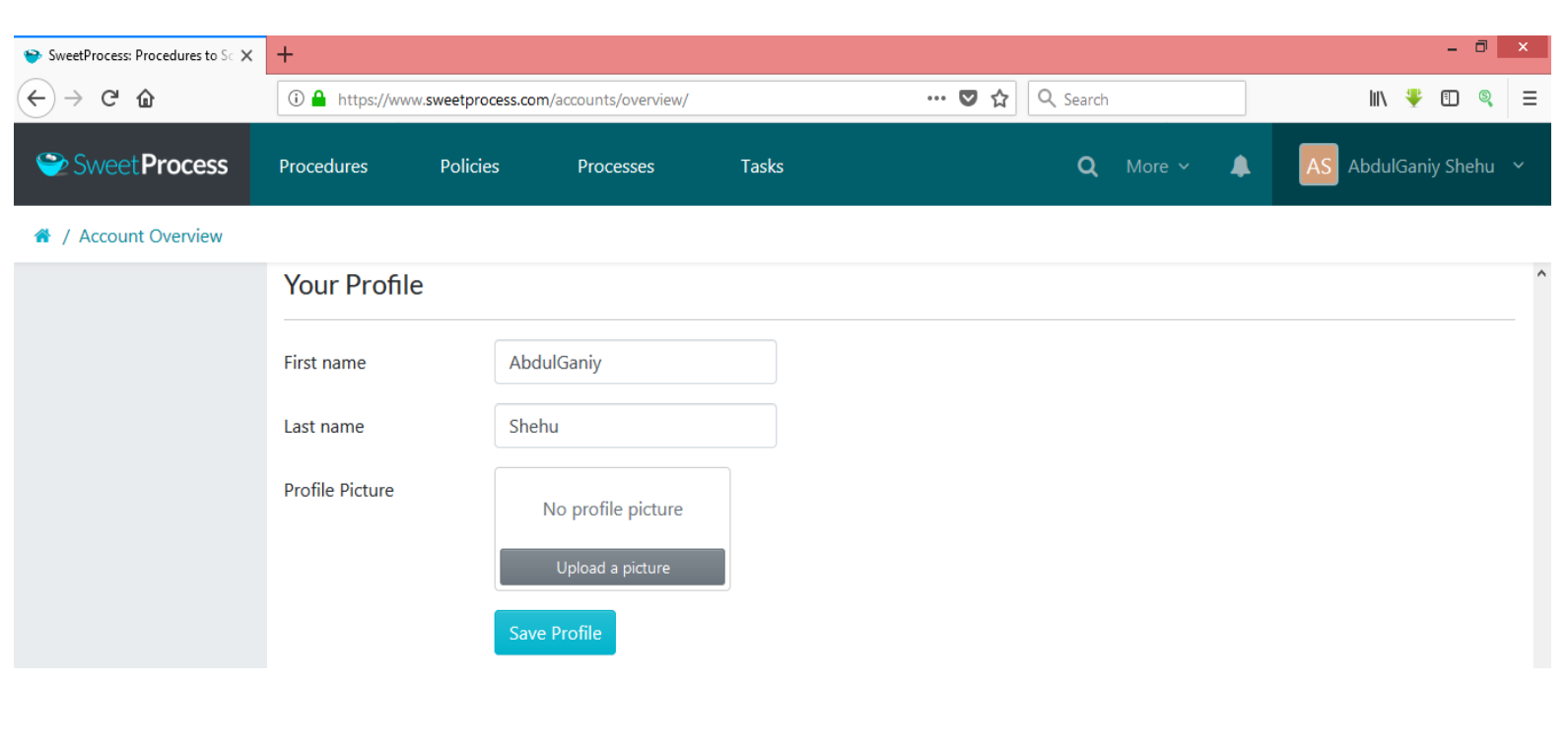
Task: Open a new browser tab
Action: [x=285, y=55]
